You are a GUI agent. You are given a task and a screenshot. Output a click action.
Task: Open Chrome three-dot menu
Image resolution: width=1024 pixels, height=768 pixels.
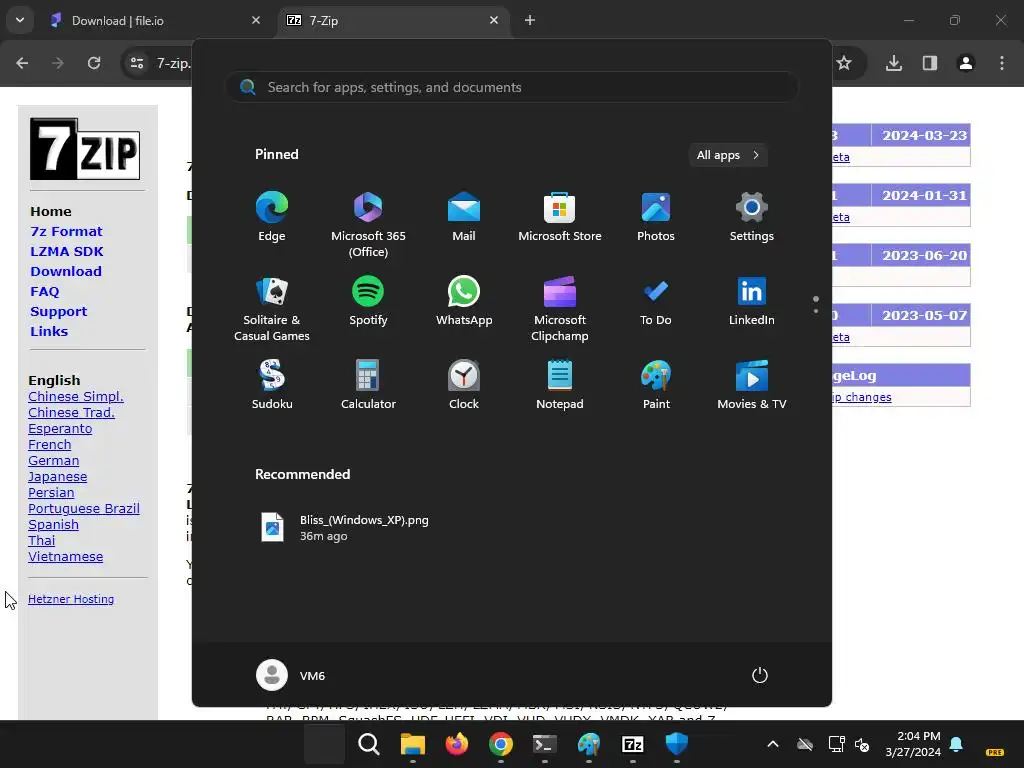[x=1001, y=63]
